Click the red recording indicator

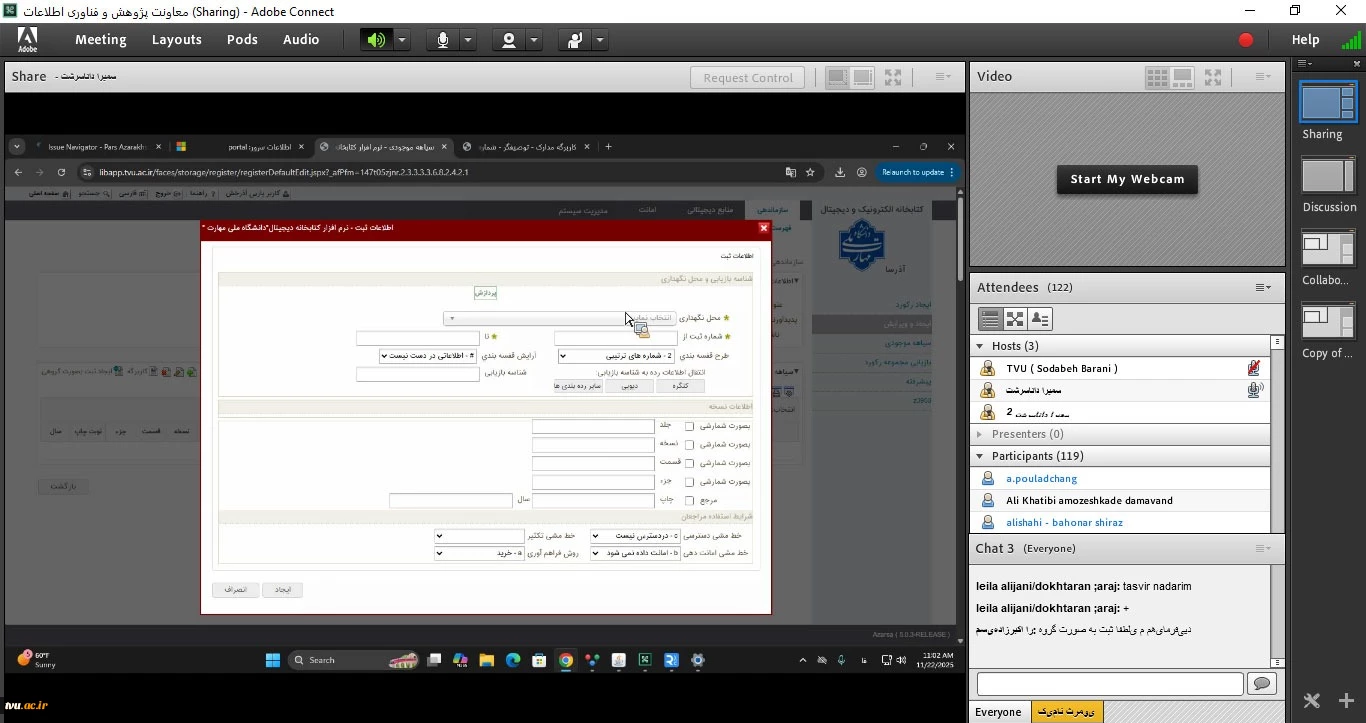click(x=1245, y=40)
